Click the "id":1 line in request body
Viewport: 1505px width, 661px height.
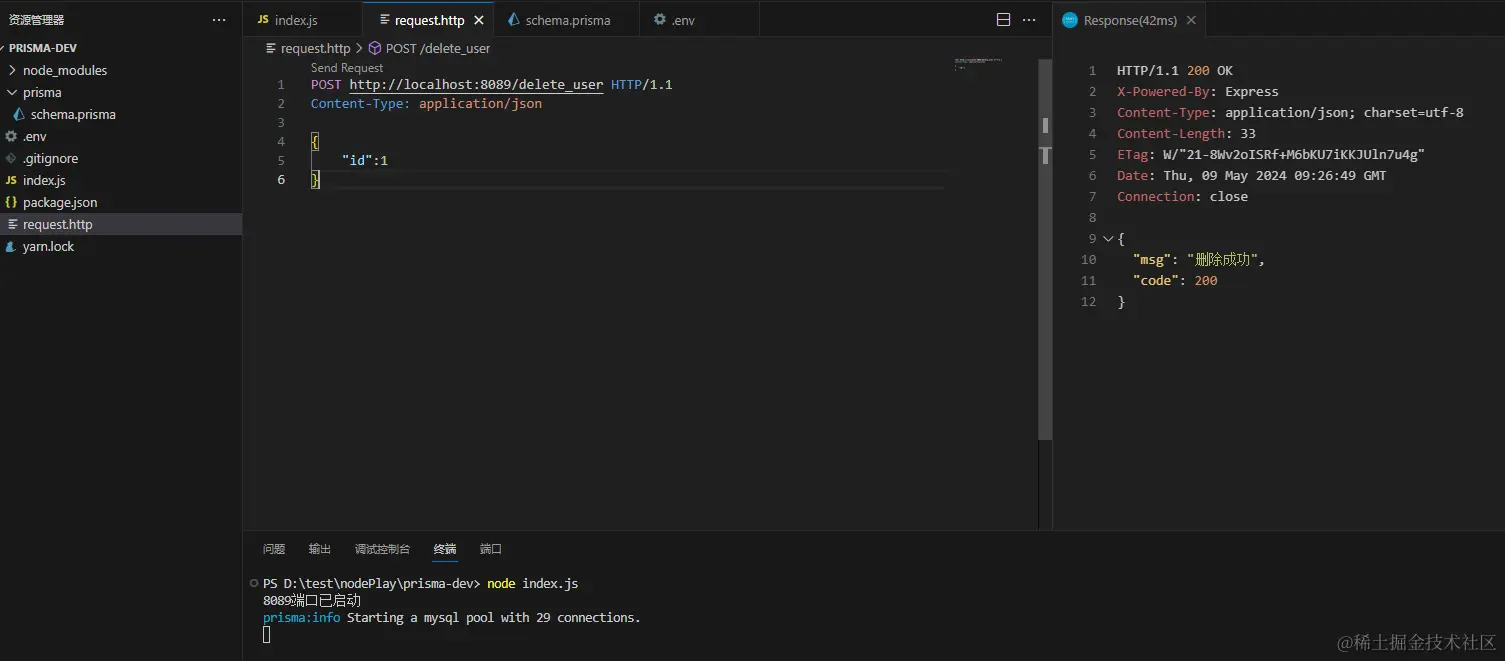tap(365, 161)
